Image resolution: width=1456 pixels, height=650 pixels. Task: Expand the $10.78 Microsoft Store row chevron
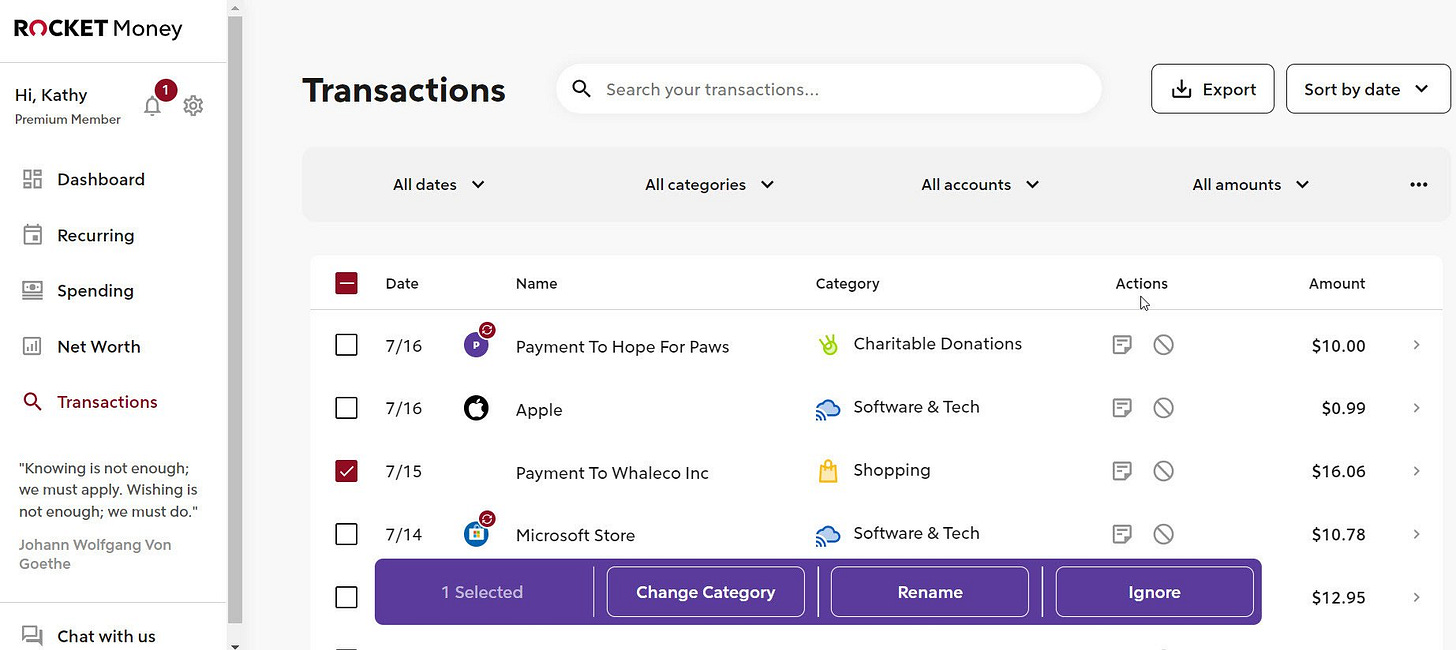click(x=1416, y=534)
